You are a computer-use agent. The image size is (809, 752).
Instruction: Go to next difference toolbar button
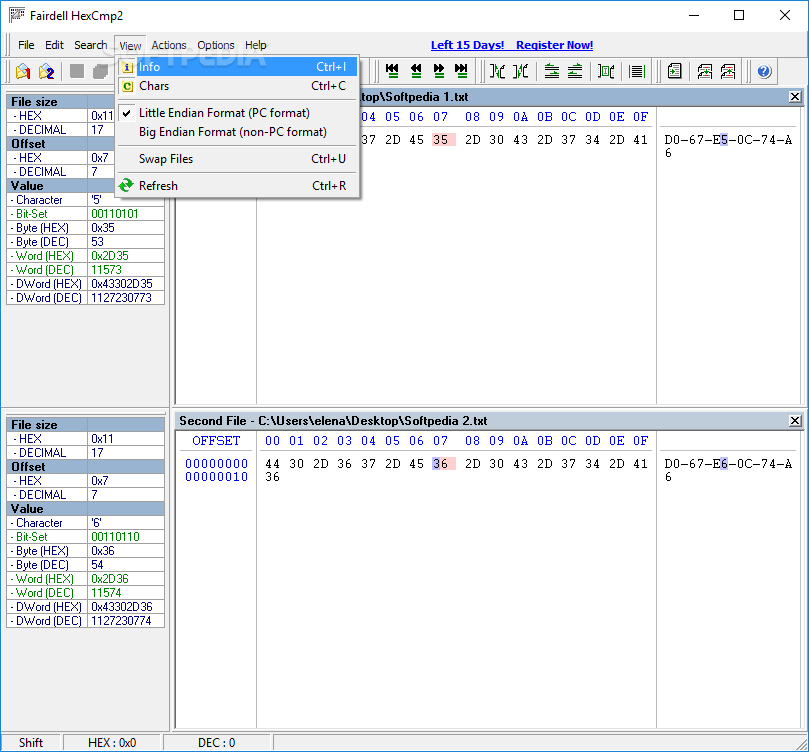(x=438, y=71)
